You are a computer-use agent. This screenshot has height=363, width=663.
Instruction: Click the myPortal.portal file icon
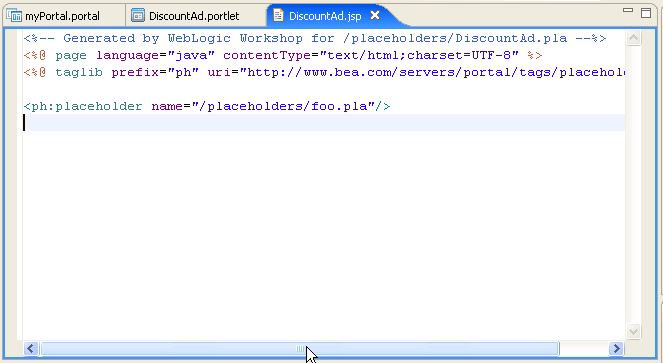click(x=14, y=16)
